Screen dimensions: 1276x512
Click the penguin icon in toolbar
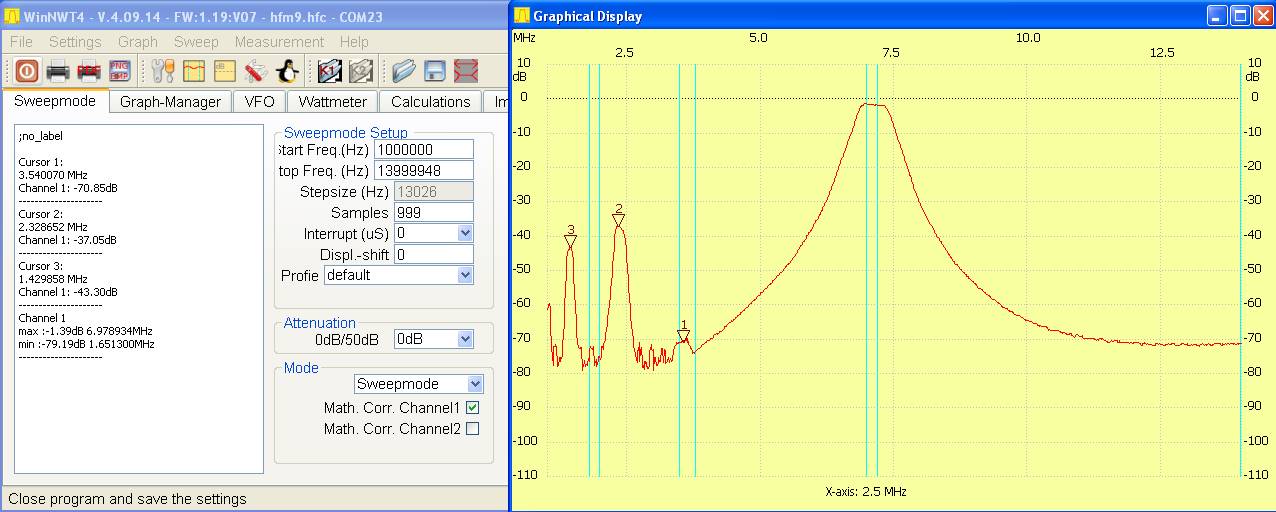click(288, 71)
